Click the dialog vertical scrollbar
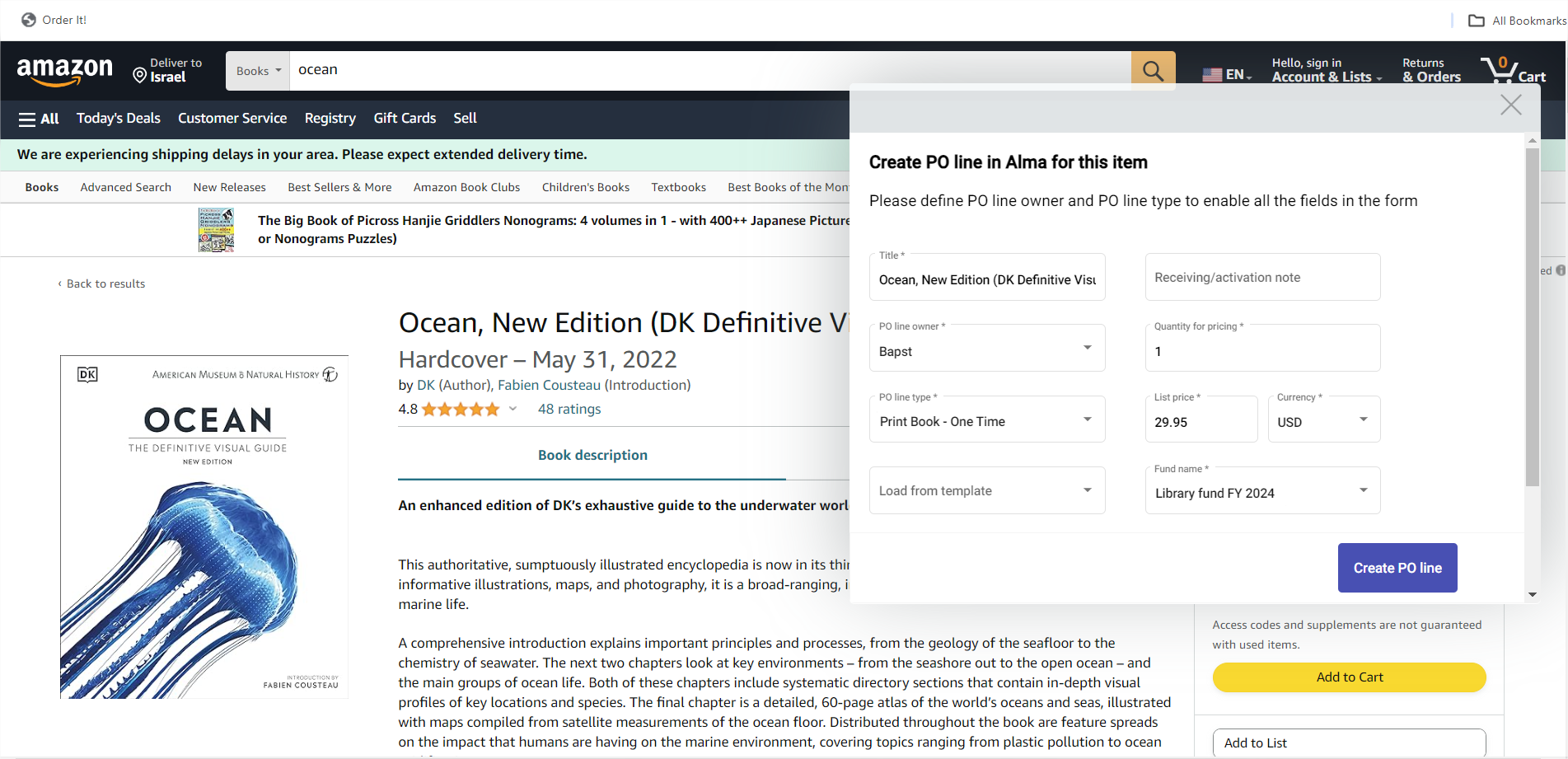 tap(1532, 317)
